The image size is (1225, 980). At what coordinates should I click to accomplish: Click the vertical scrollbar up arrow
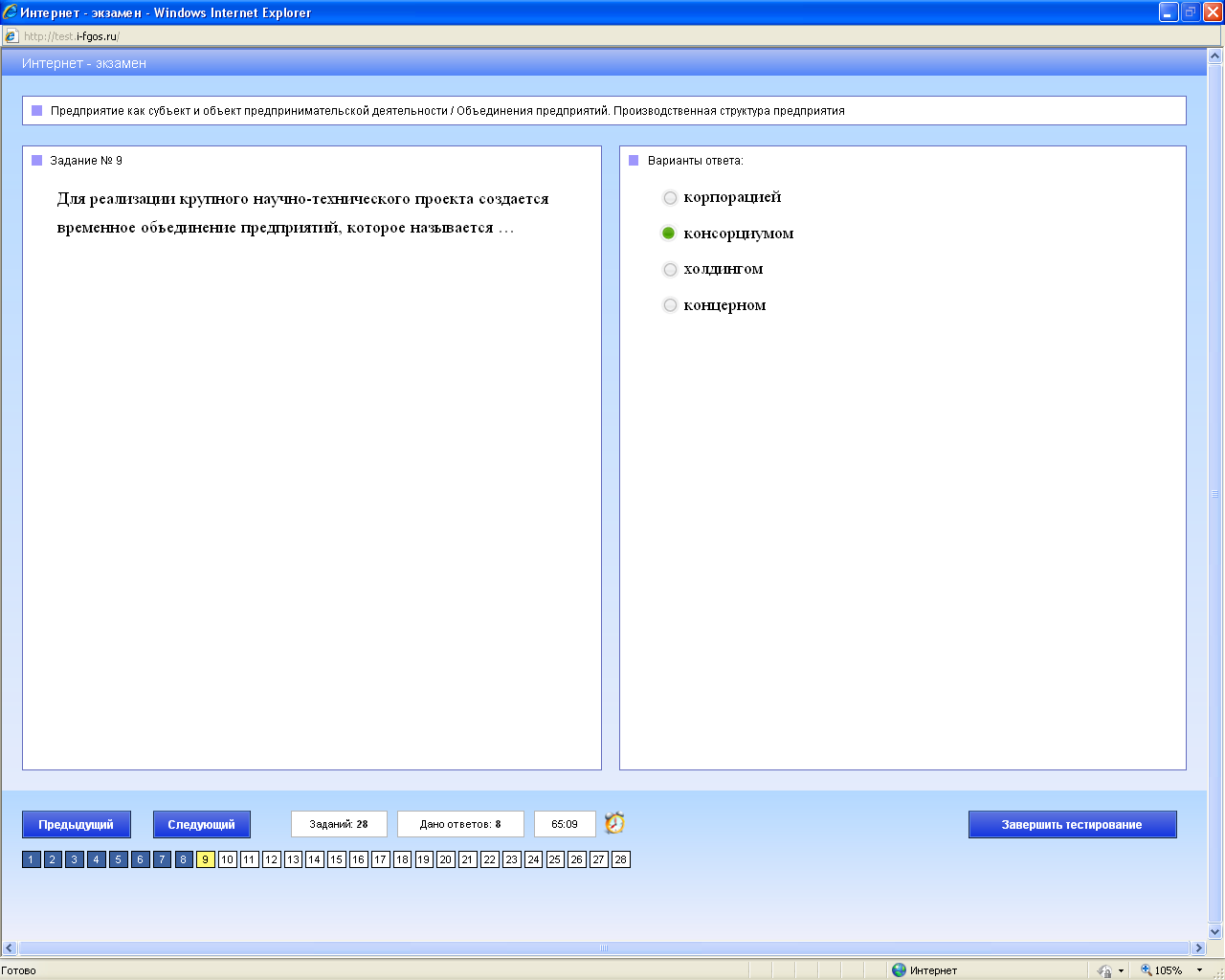click(x=1215, y=56)
